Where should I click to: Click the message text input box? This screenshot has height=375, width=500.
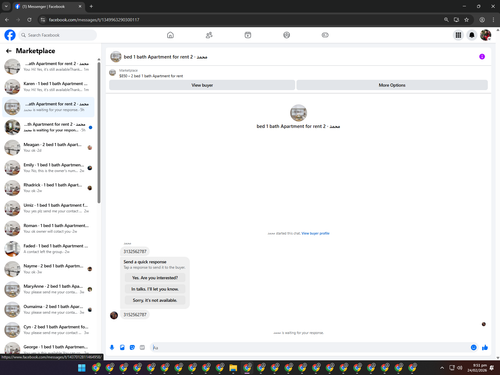pyautogui.click(x=309, y=347)
